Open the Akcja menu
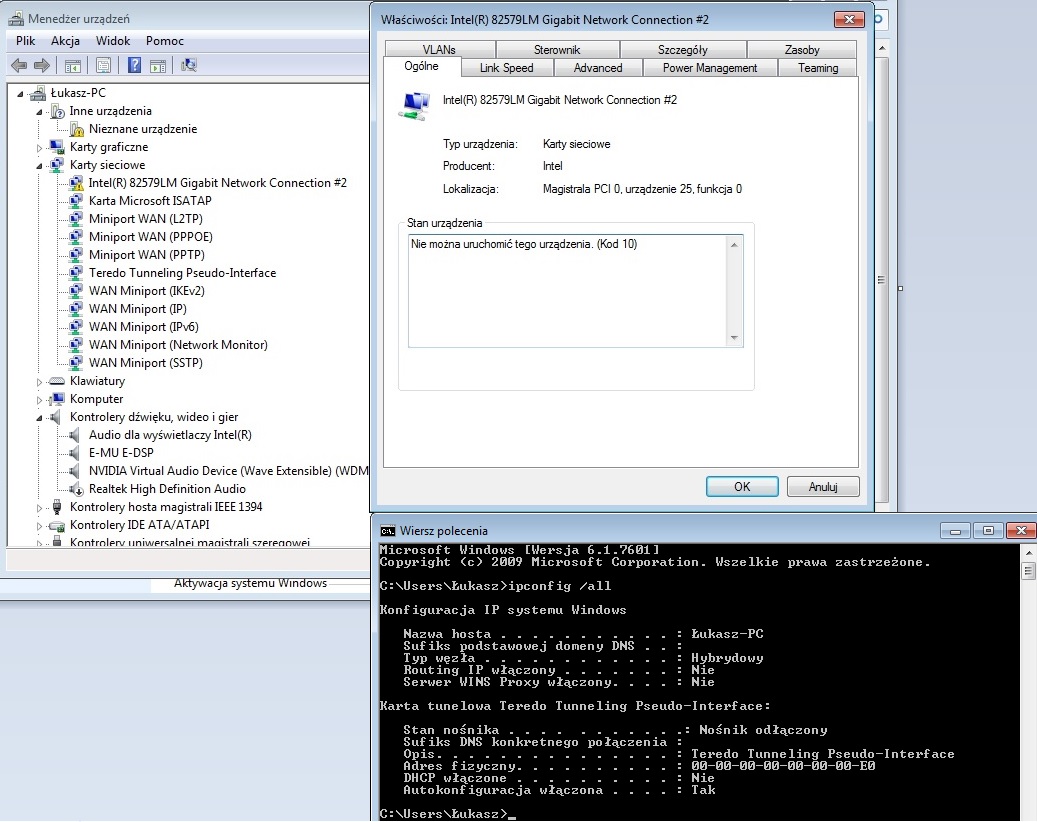The width and height of the screenshot is (1037, 822). coord(65,41)
